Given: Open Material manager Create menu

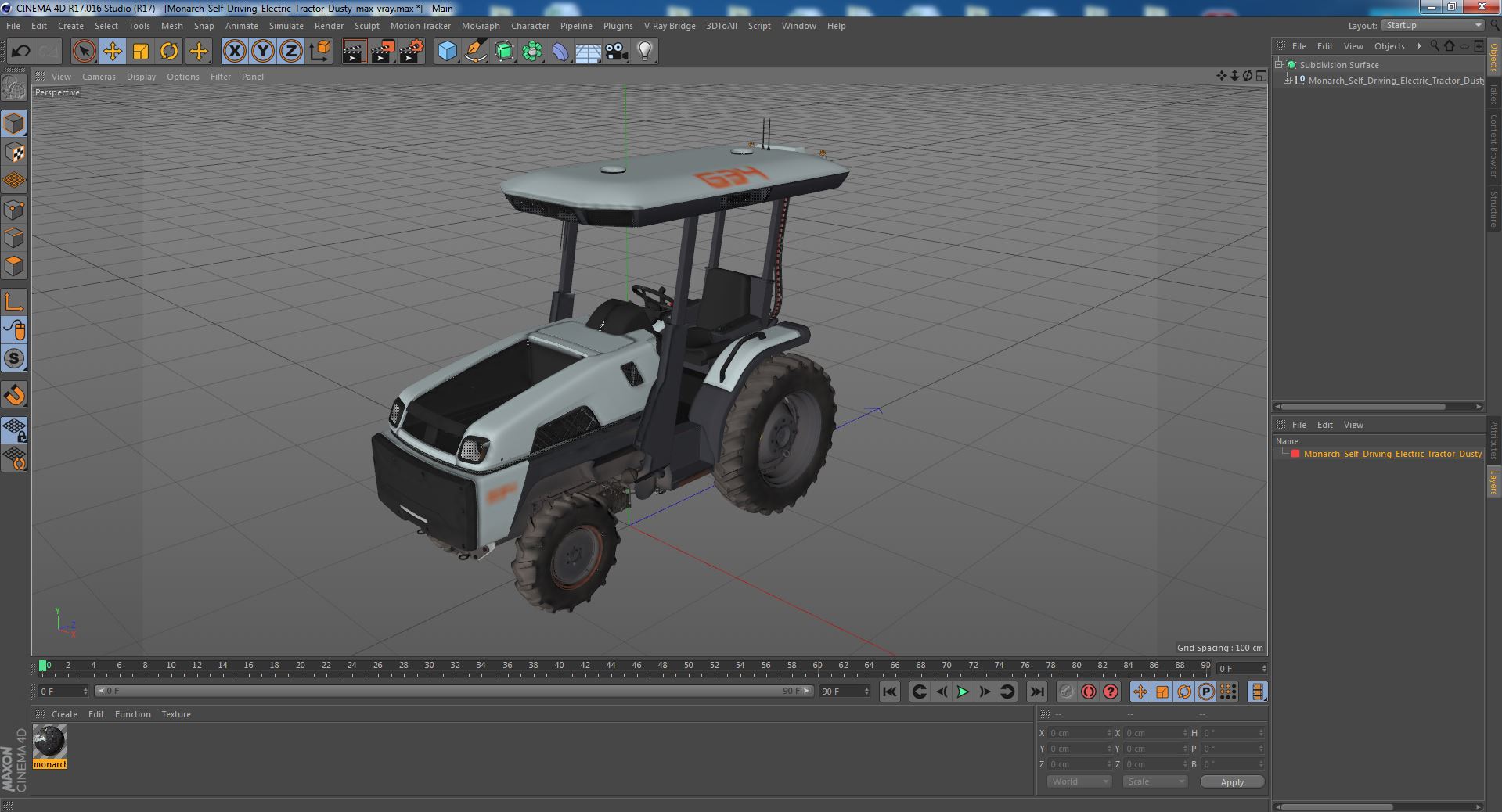Looking at the screenshot, I should (x=64, y=714).
